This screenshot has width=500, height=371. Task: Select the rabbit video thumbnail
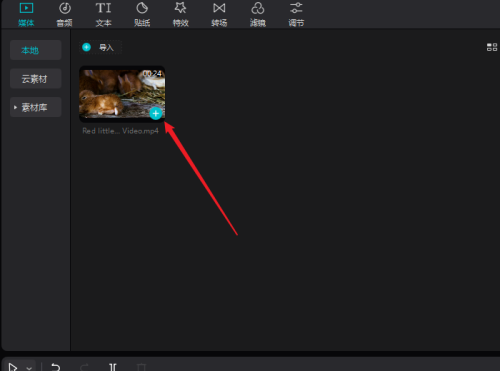coord(122,94)
